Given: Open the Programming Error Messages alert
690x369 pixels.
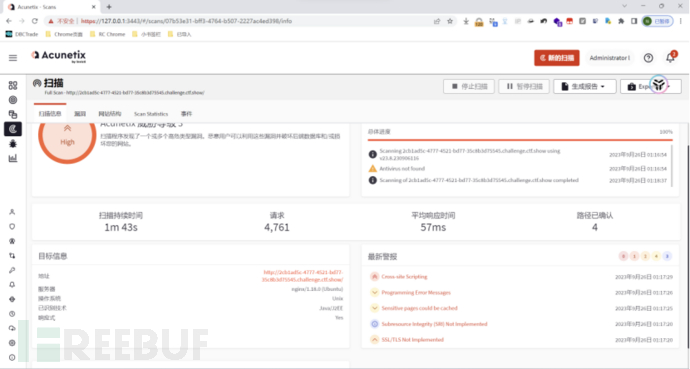Looking at the screenshot, I should click(x=416, y=292).
